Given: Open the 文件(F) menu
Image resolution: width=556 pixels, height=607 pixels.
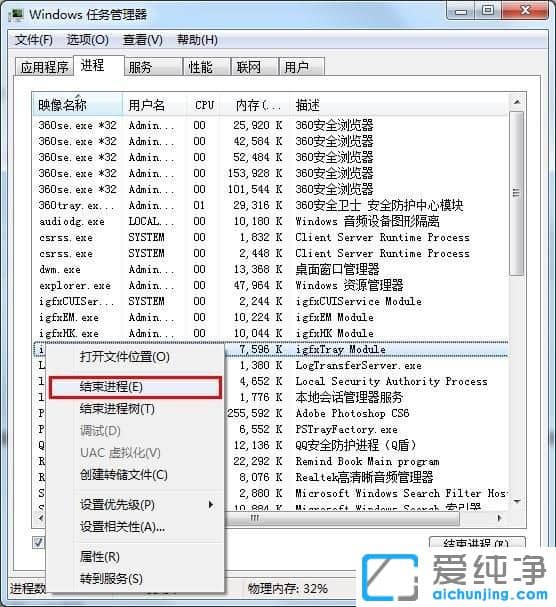Looking at the screenshot, I should click(x=34, y=40).
